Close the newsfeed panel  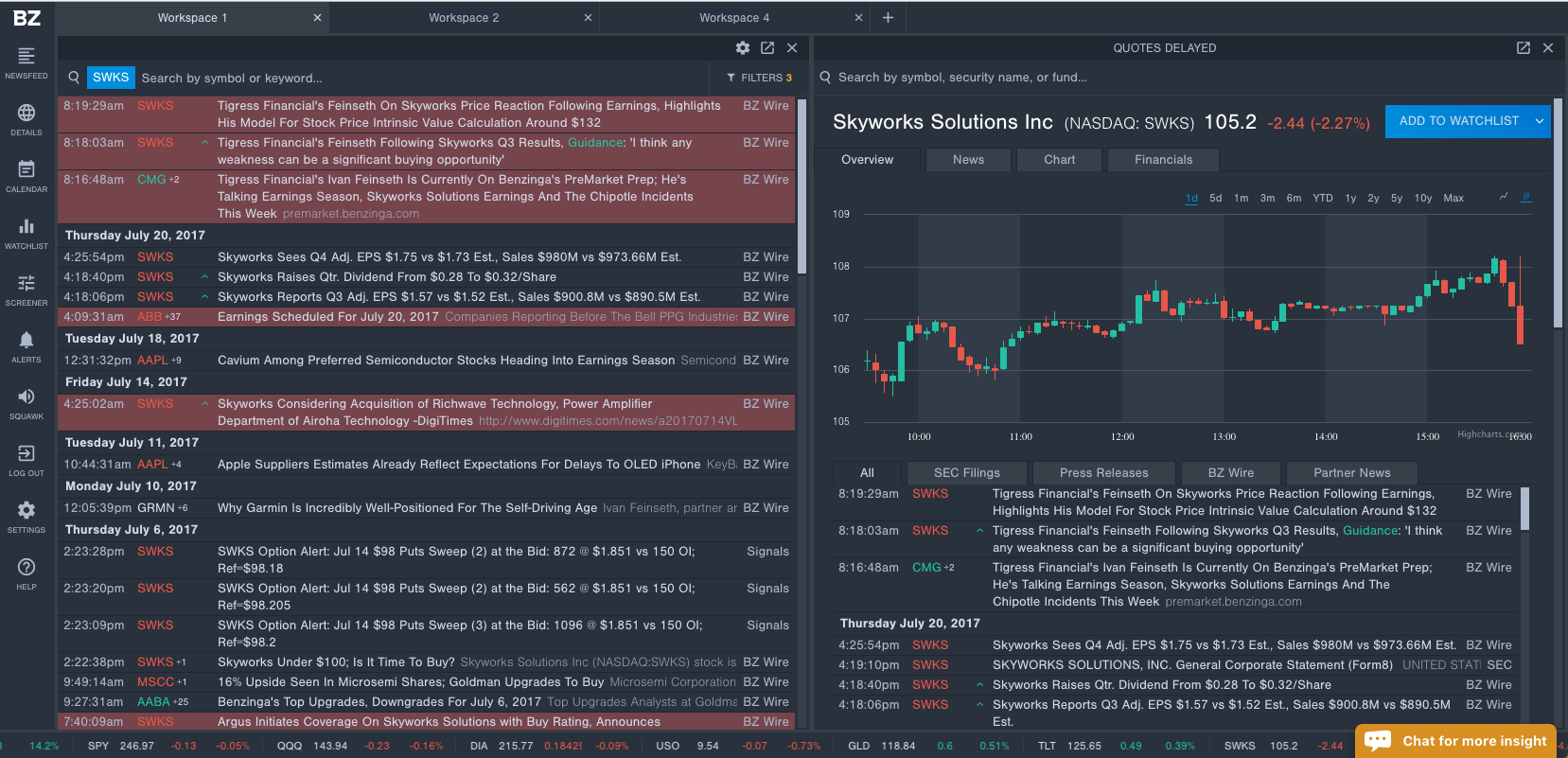792,47
